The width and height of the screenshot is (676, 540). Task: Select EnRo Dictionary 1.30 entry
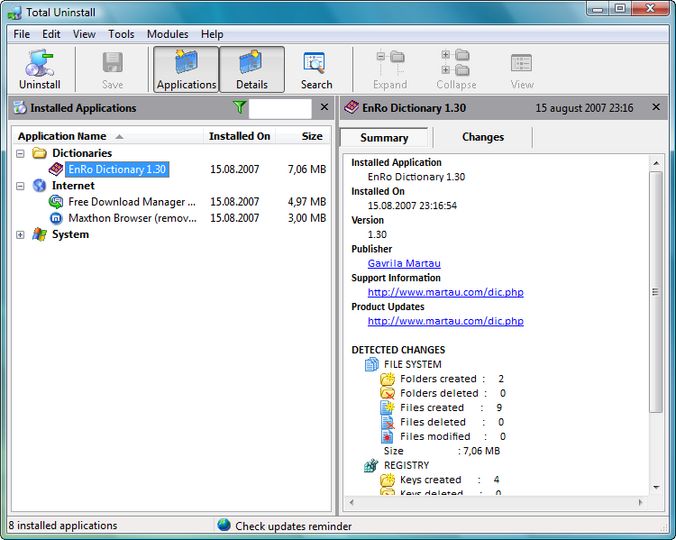[117, 169]
